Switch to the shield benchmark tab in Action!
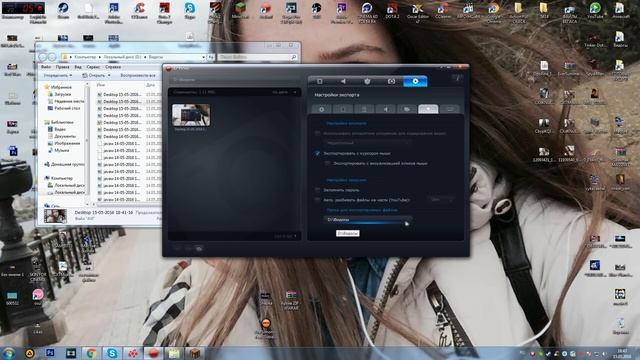640x360 pixels. coord(367,81)
